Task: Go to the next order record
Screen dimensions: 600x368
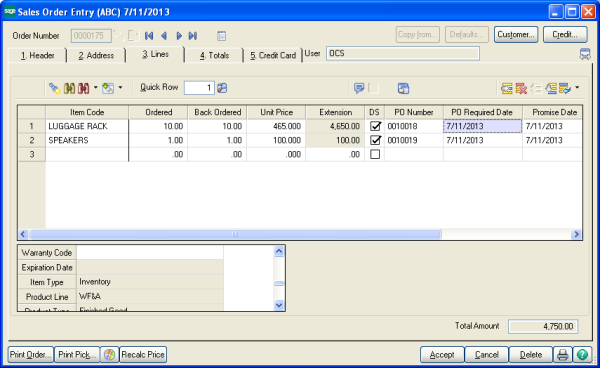Action: tap(179, 36)
